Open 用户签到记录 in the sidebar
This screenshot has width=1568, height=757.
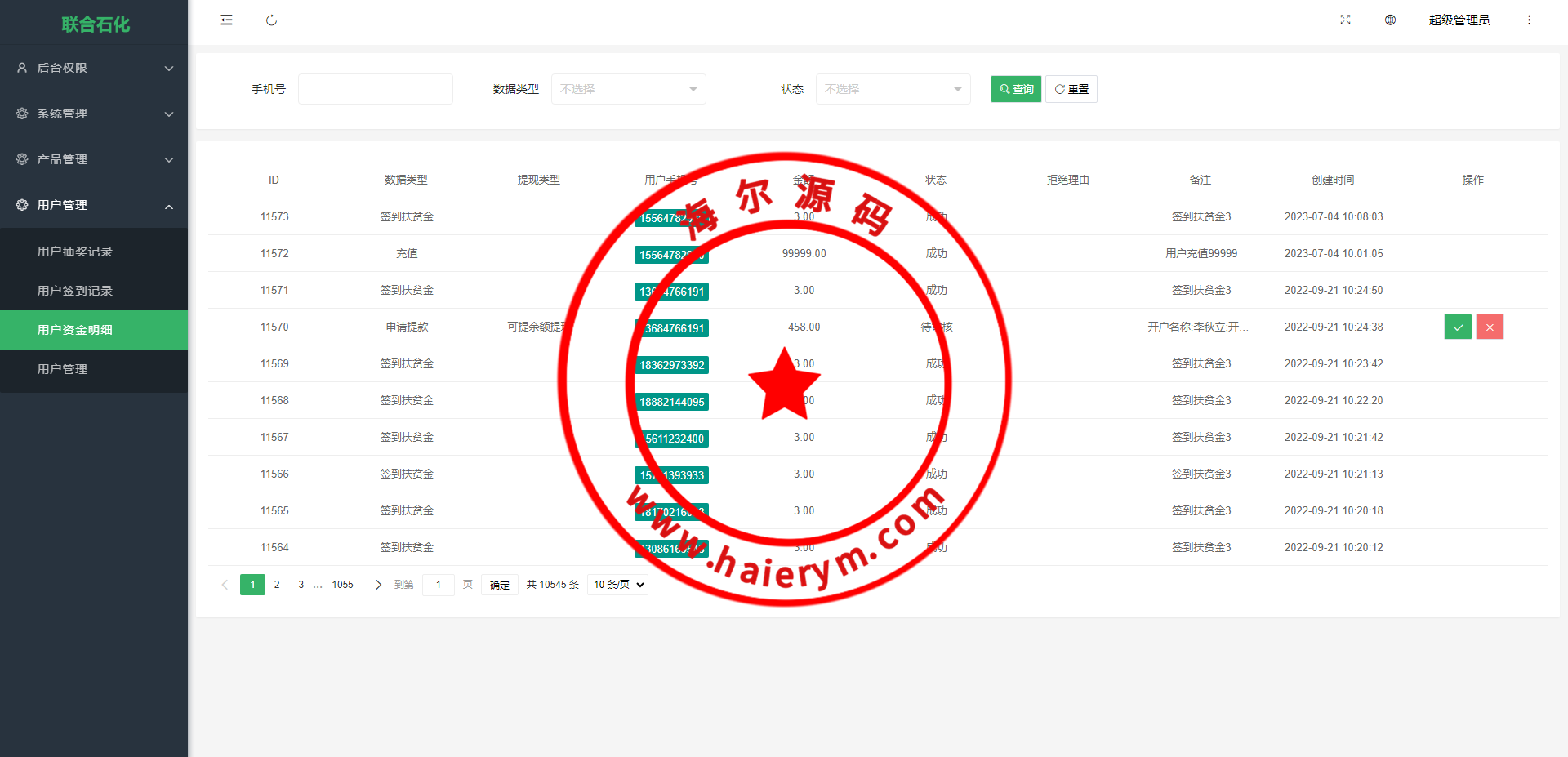tap(75, 291)
